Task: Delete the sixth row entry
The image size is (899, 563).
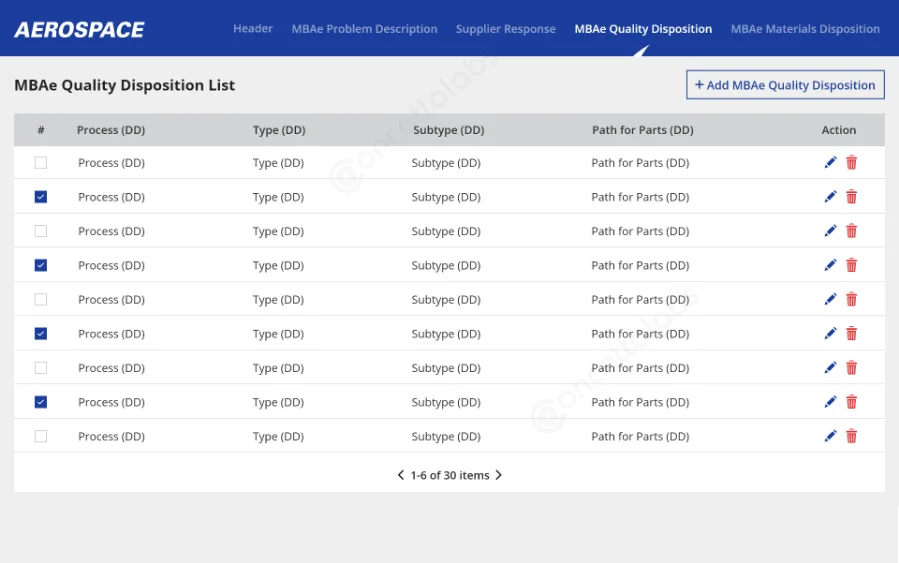Action: (851, 334)
